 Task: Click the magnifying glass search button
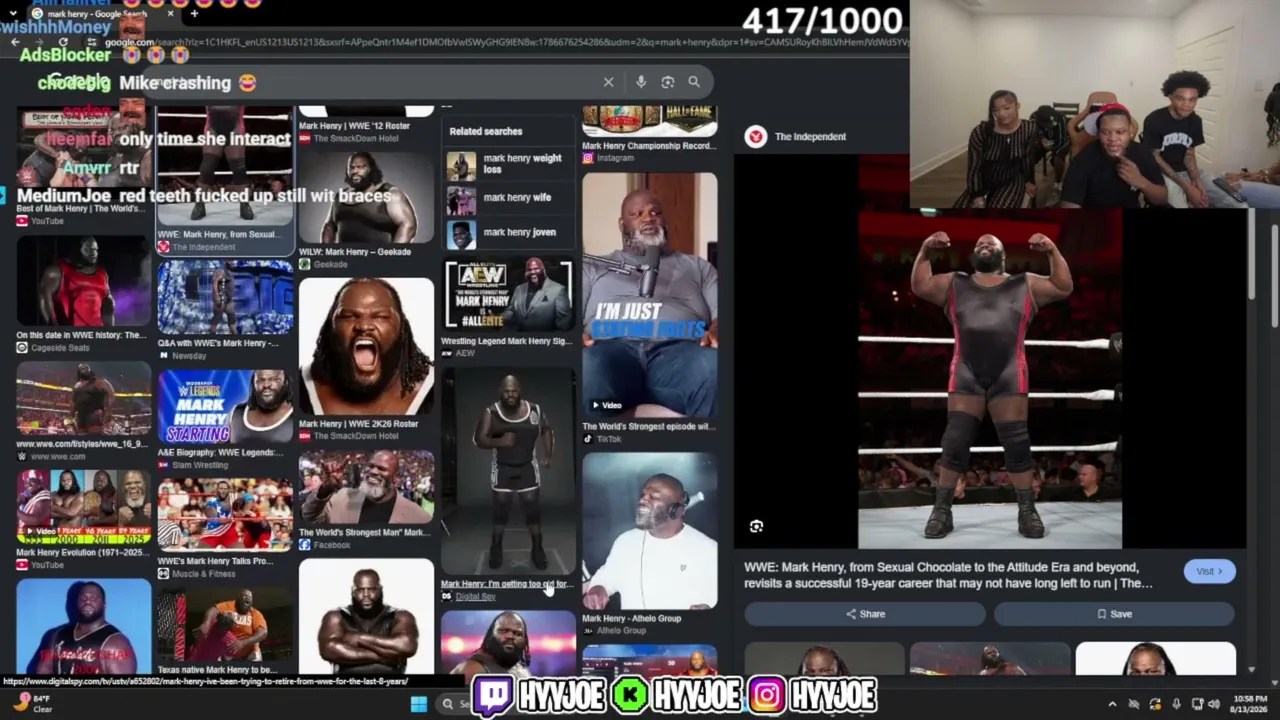pos(694,82)
